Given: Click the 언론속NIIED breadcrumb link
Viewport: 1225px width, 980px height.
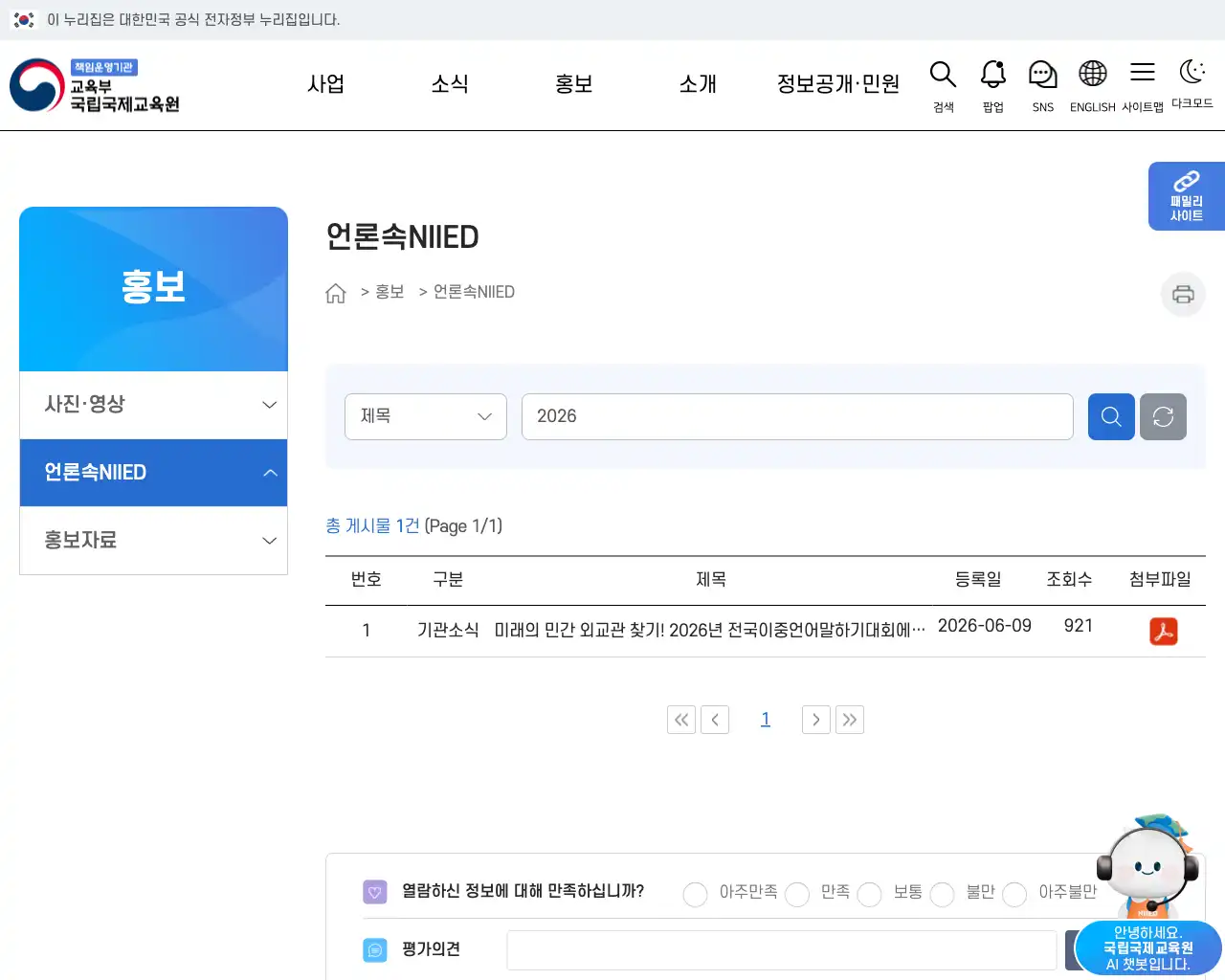Looking at the screenshot, I should (474, 292).
